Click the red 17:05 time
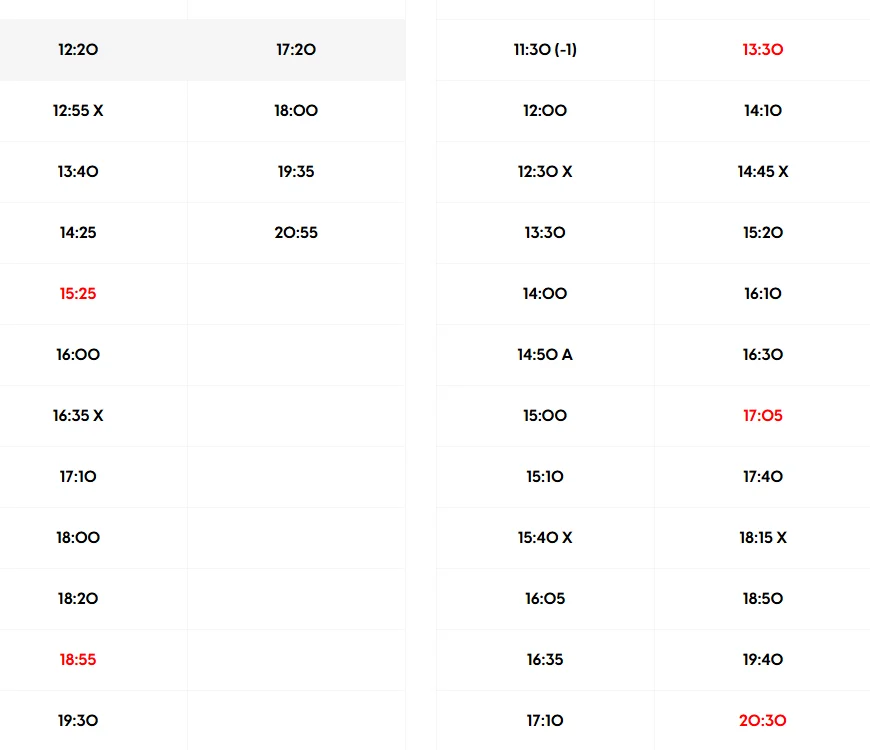870x750 pixels. (763, 416)
